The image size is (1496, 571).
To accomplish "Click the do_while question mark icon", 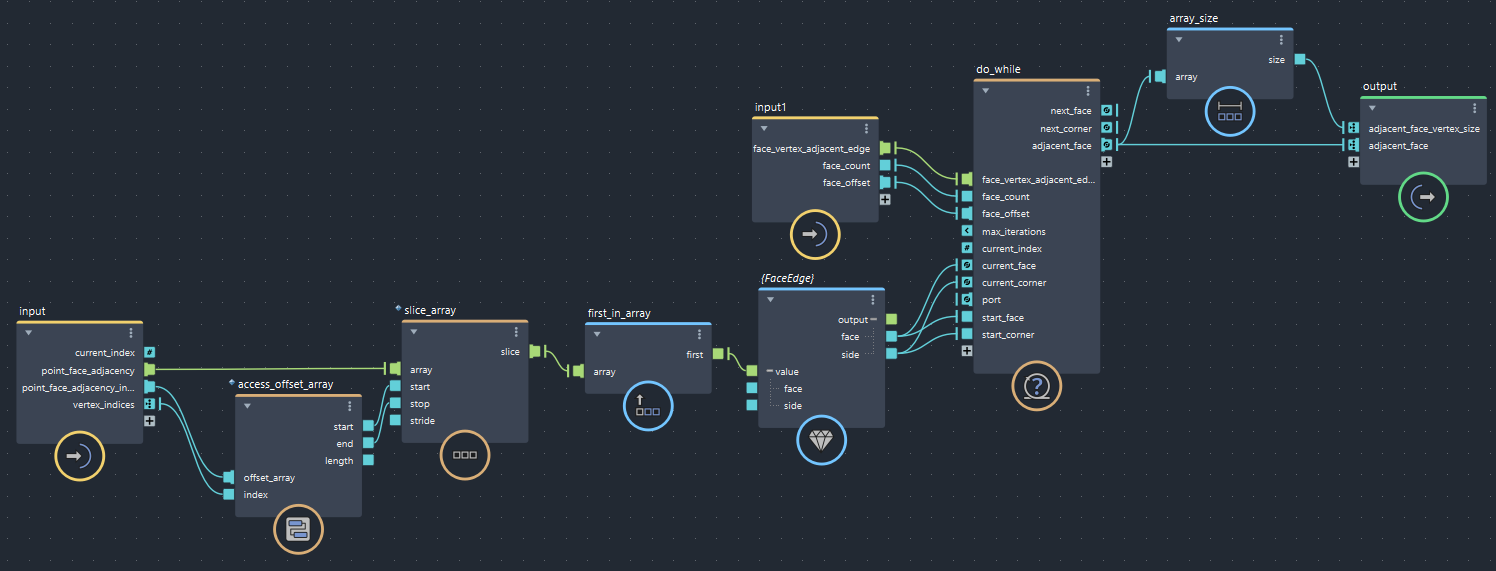I will [1037, 385].
